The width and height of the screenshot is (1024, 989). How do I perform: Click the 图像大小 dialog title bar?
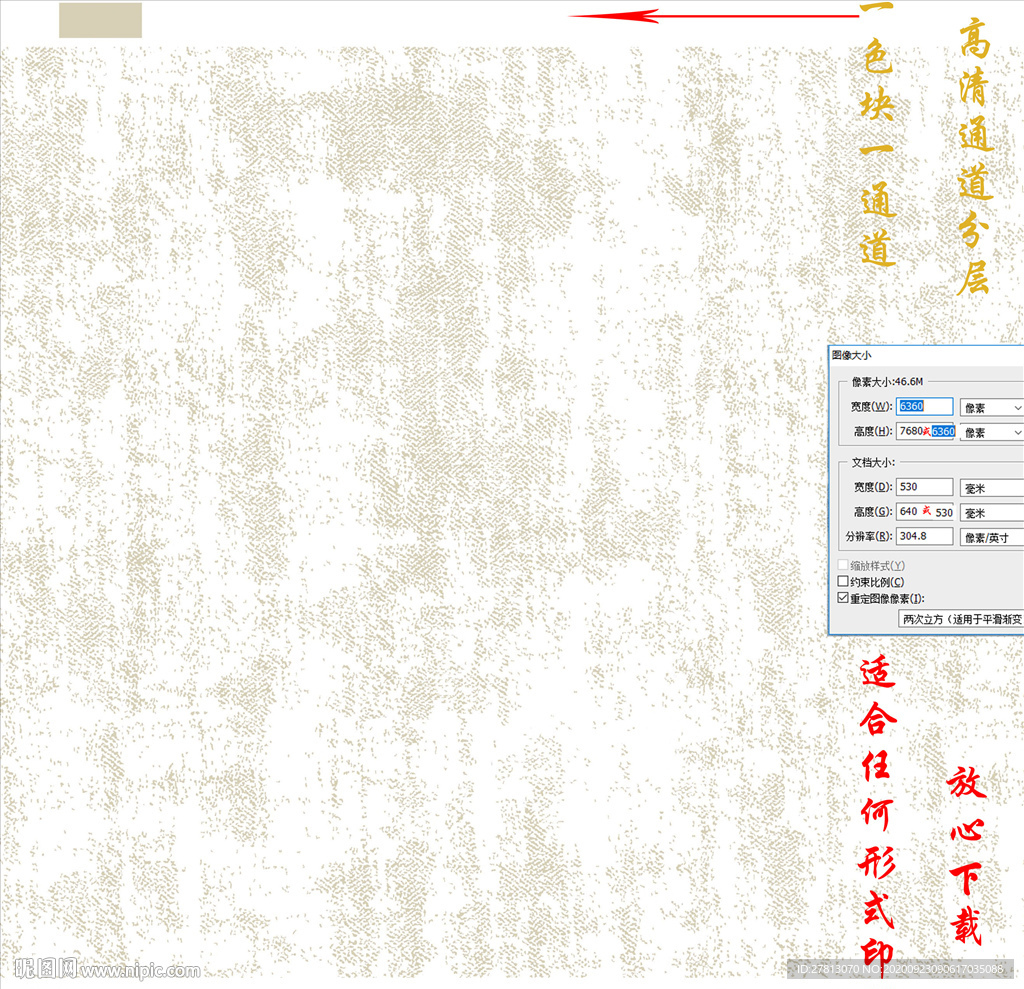[x=926, y=355]
